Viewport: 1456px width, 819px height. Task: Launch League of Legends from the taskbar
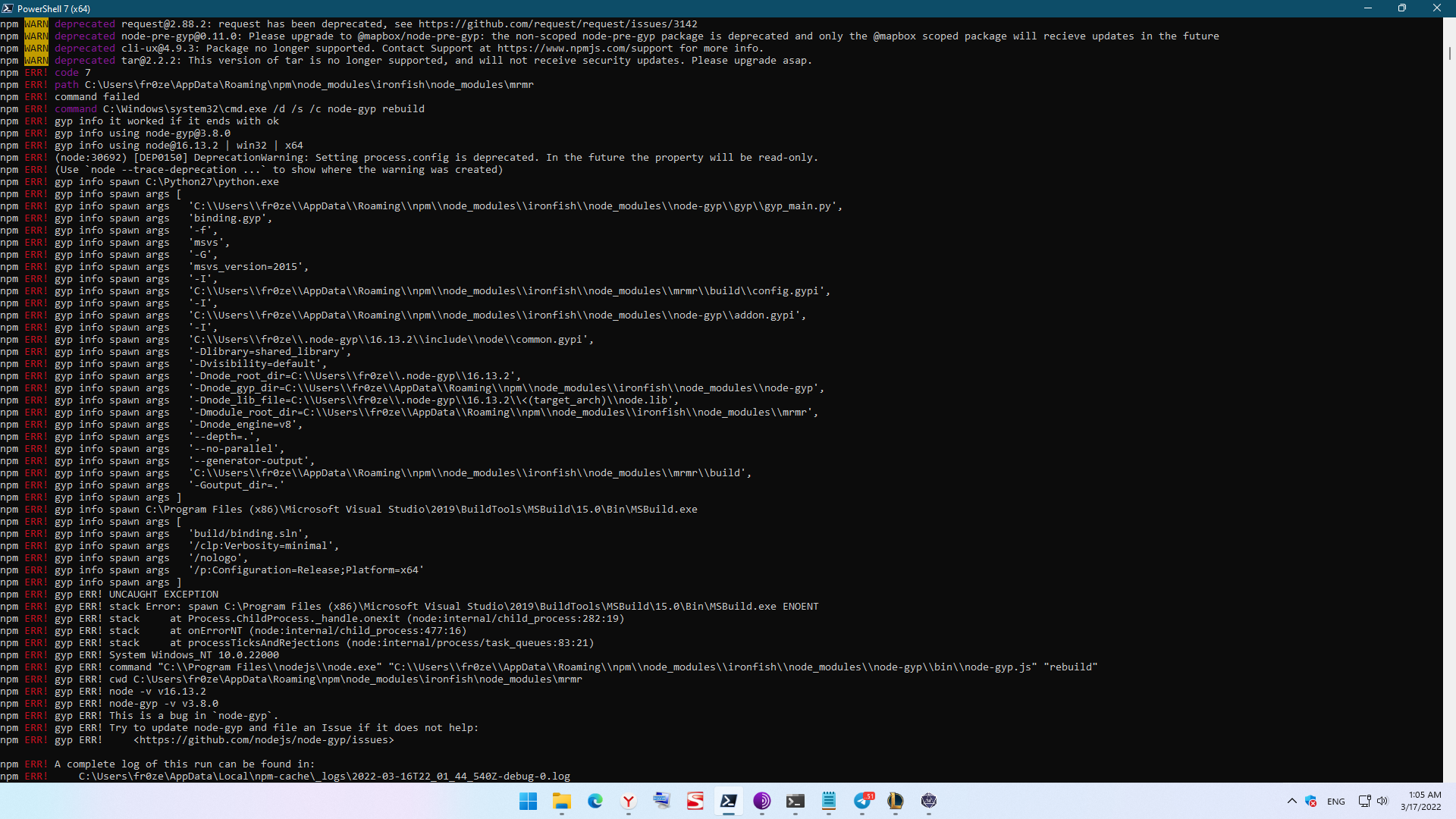(x=896, y=802)
